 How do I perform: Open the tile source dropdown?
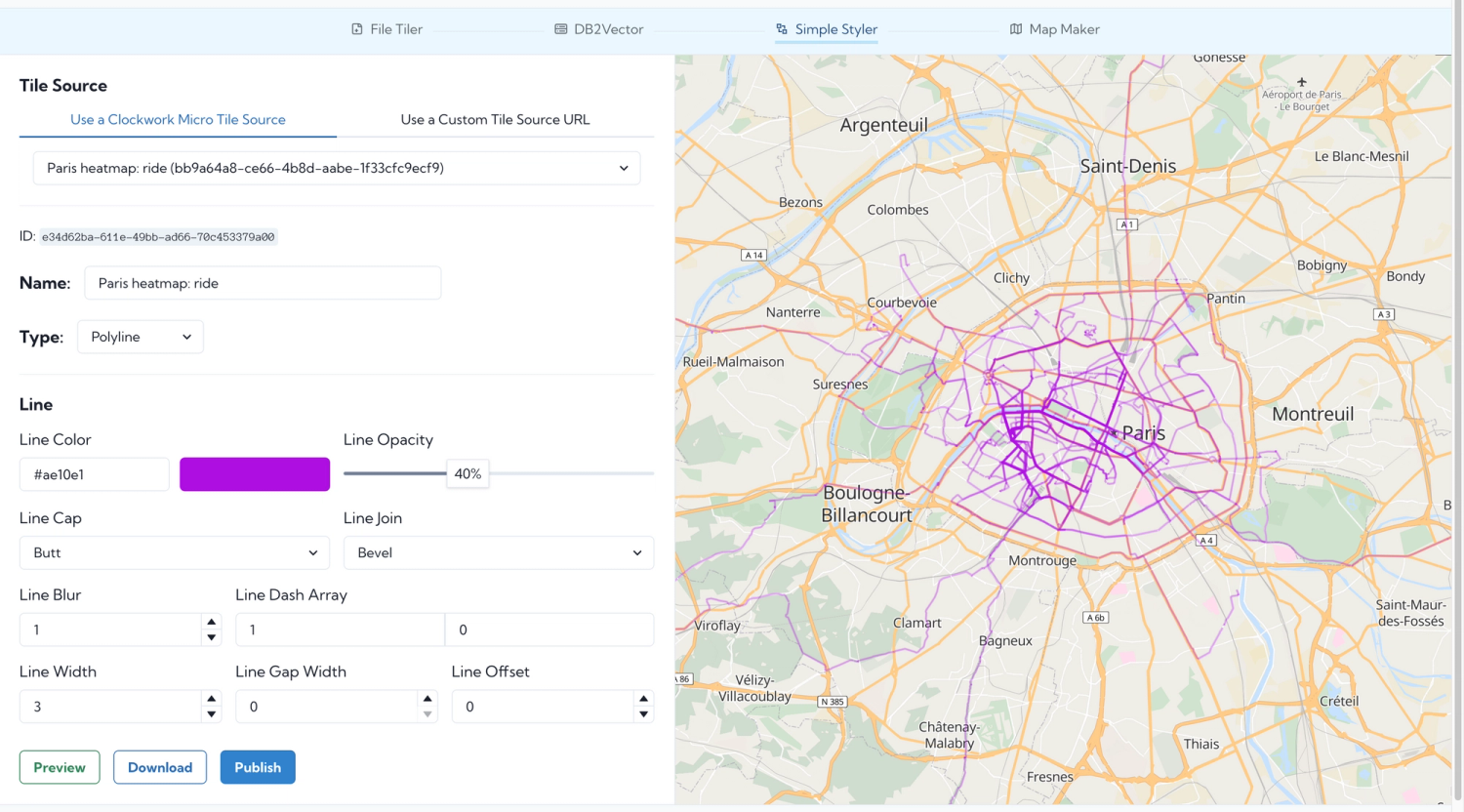coord(337,168)
